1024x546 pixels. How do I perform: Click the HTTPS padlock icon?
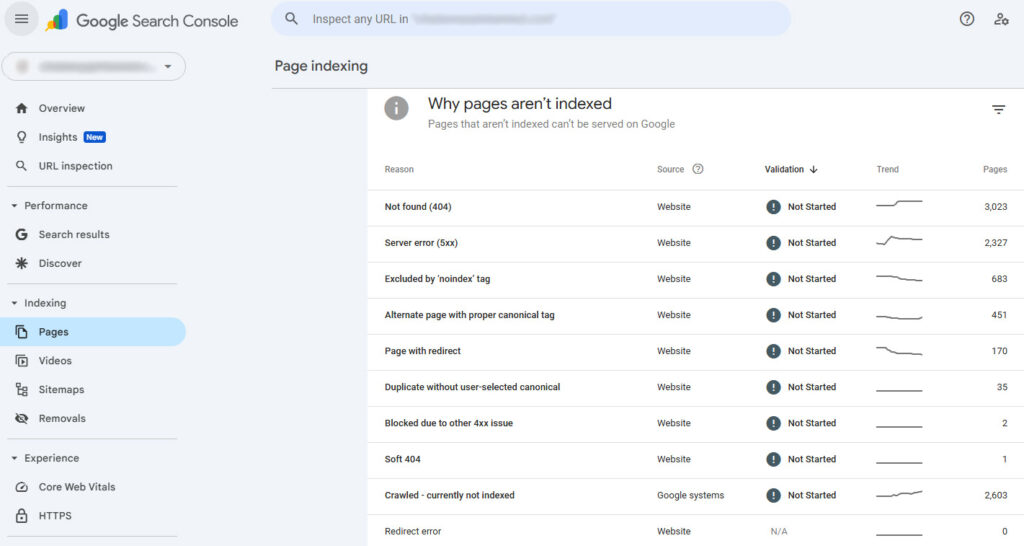tap(22, 516)
